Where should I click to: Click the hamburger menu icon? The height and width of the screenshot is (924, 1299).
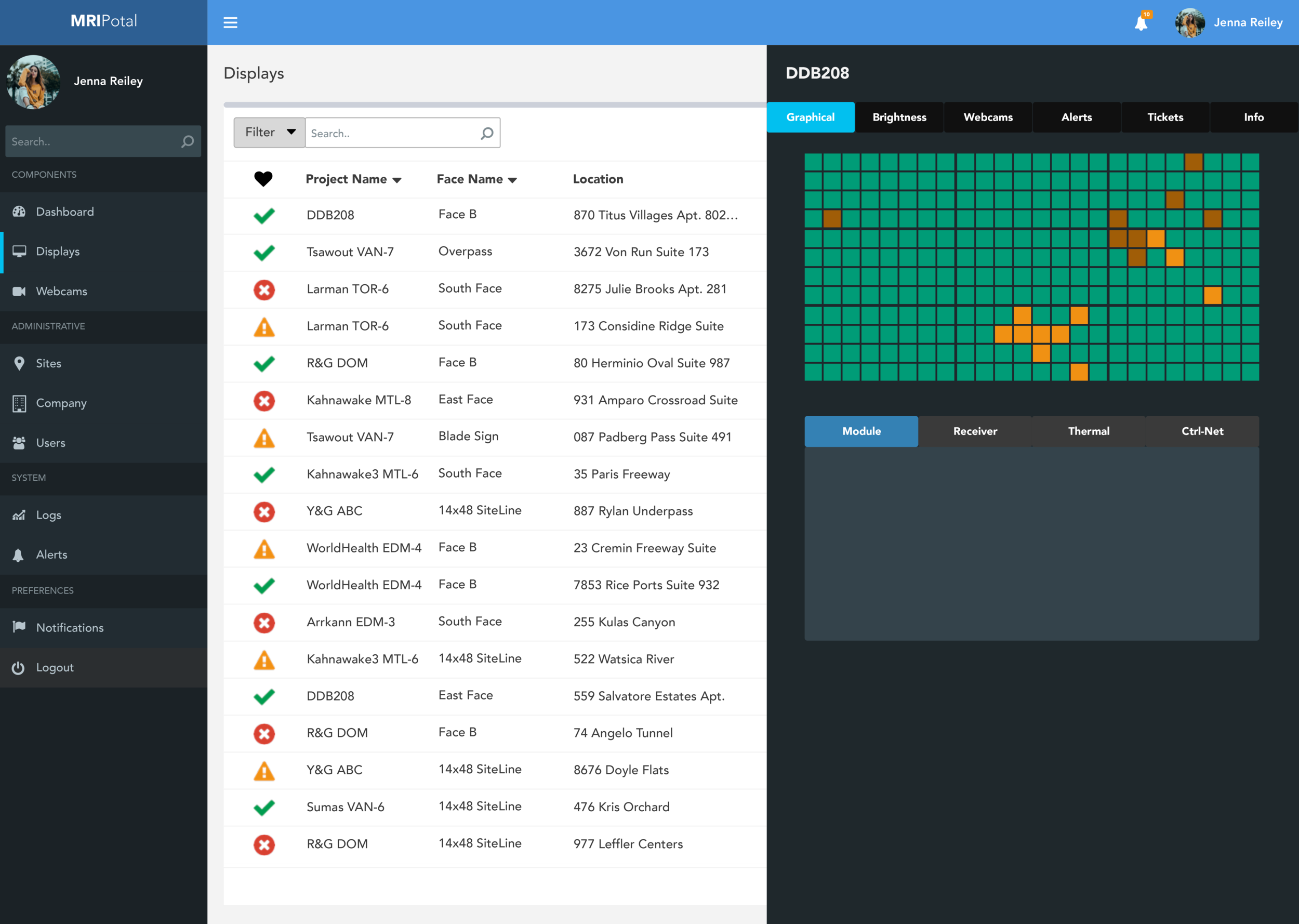tap(230, 23)
